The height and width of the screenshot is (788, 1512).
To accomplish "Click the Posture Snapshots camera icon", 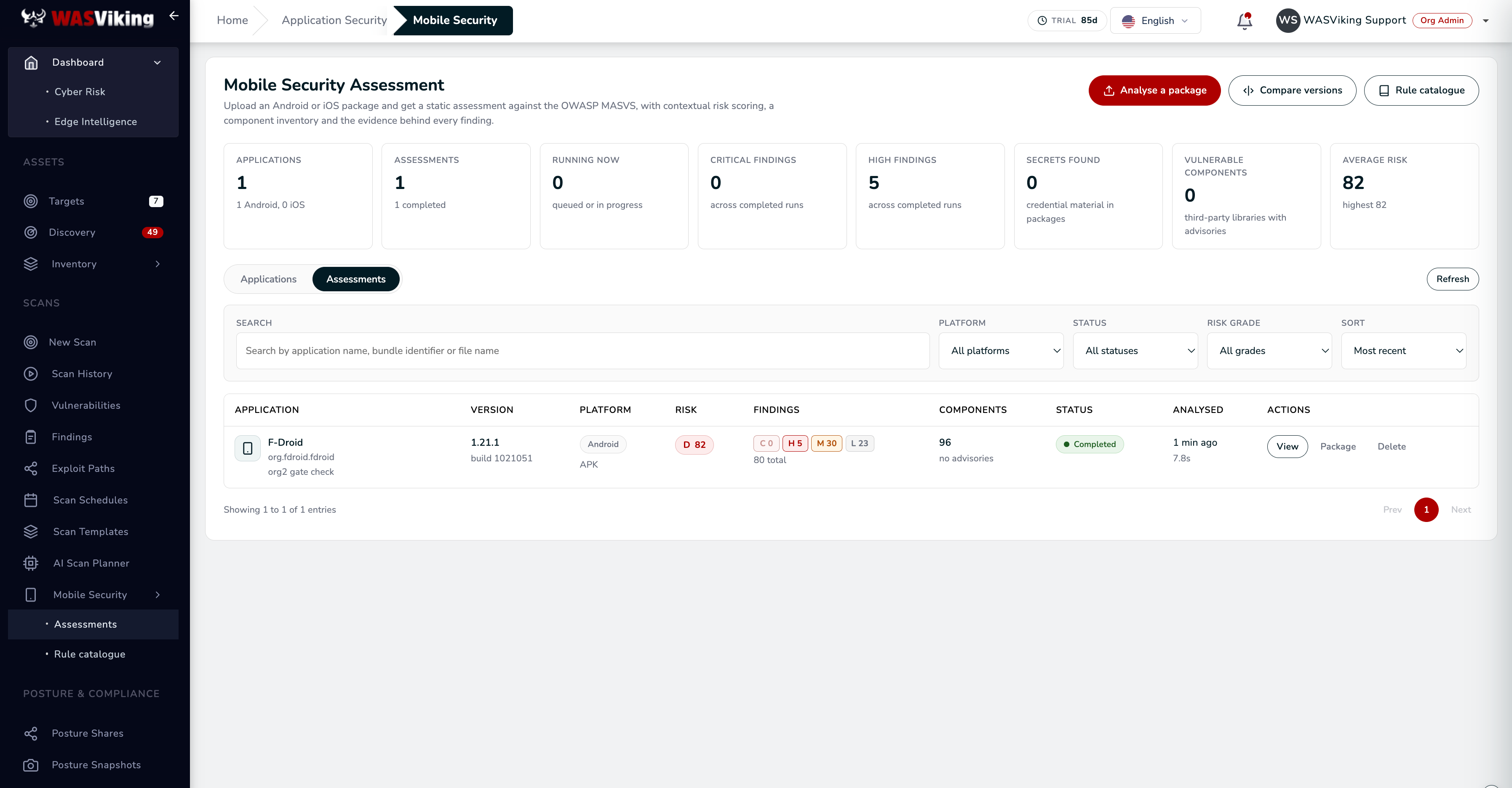I will click(30, 765).
